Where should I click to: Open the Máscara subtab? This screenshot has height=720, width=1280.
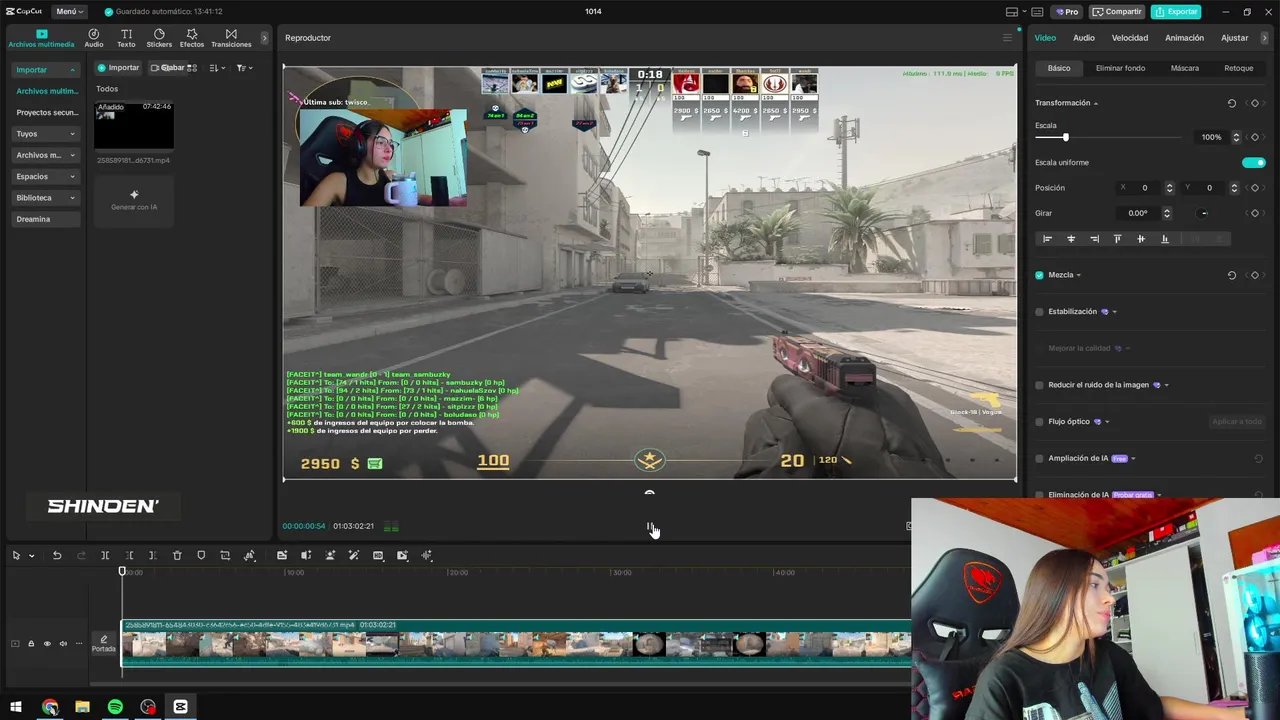[x=1184, y=68]
